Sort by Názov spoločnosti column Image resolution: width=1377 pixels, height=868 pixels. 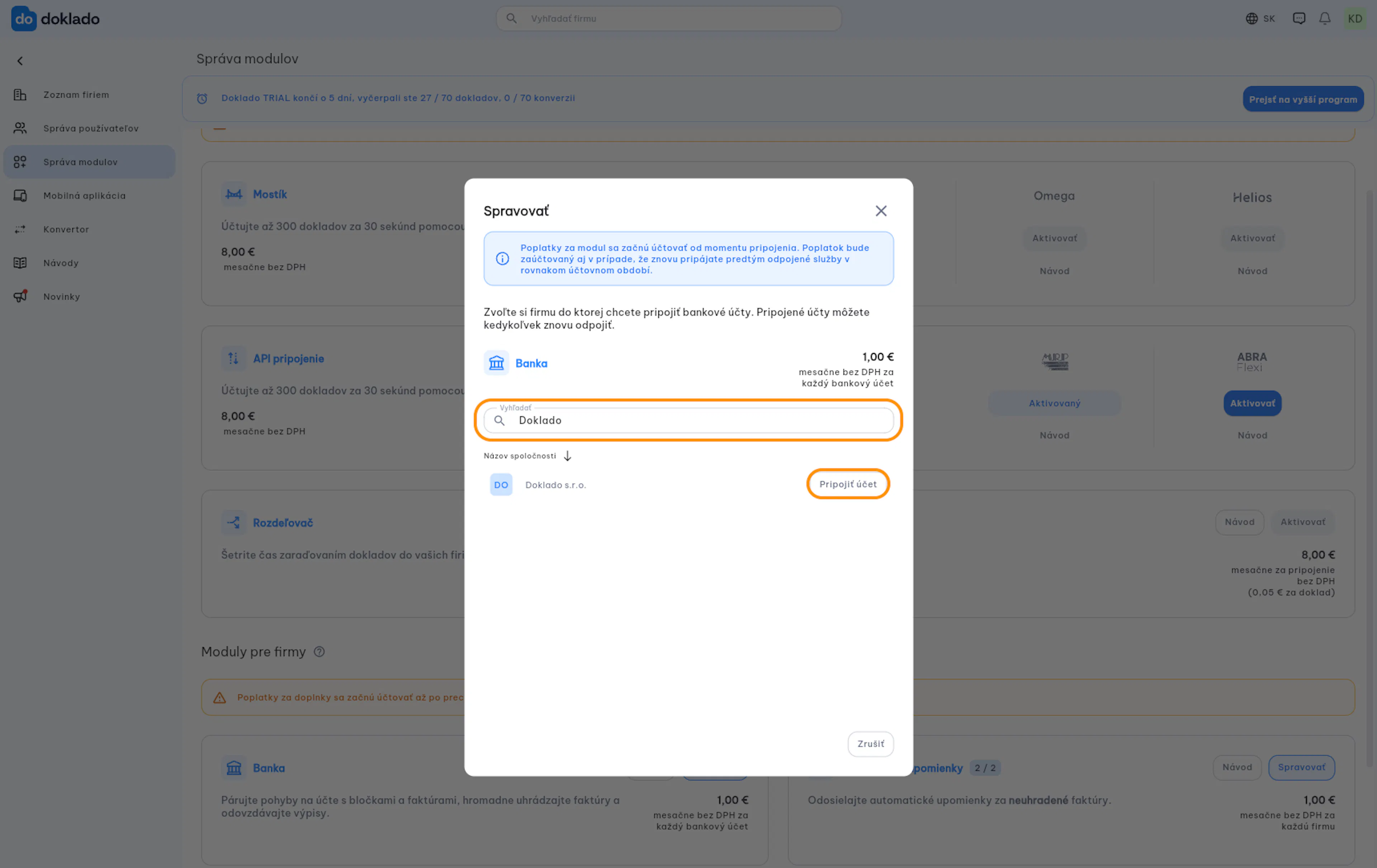[527, 456]
